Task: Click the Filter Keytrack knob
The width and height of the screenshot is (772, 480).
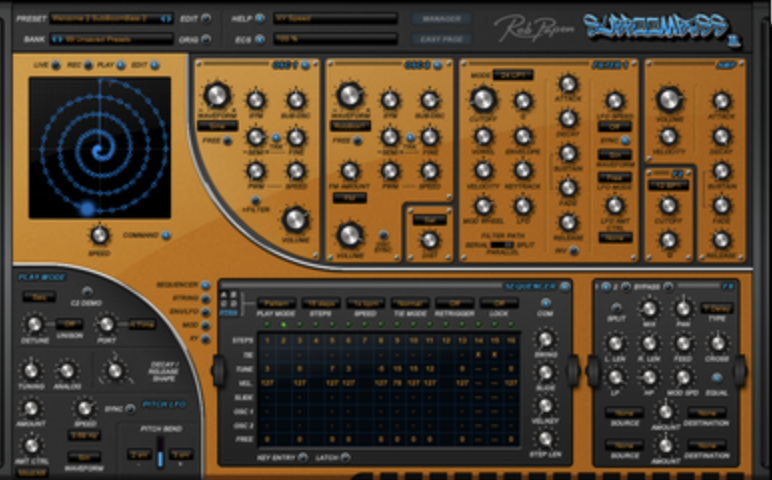Action: [x=523, y=171]
